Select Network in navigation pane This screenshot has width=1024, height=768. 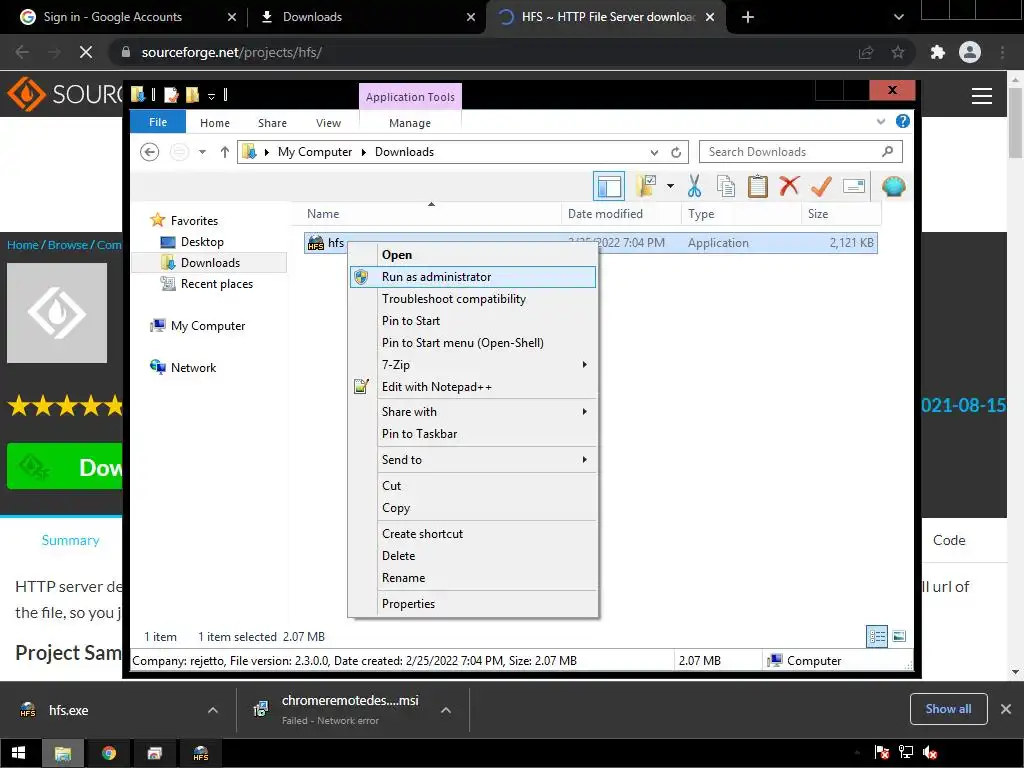coord(193,368)
